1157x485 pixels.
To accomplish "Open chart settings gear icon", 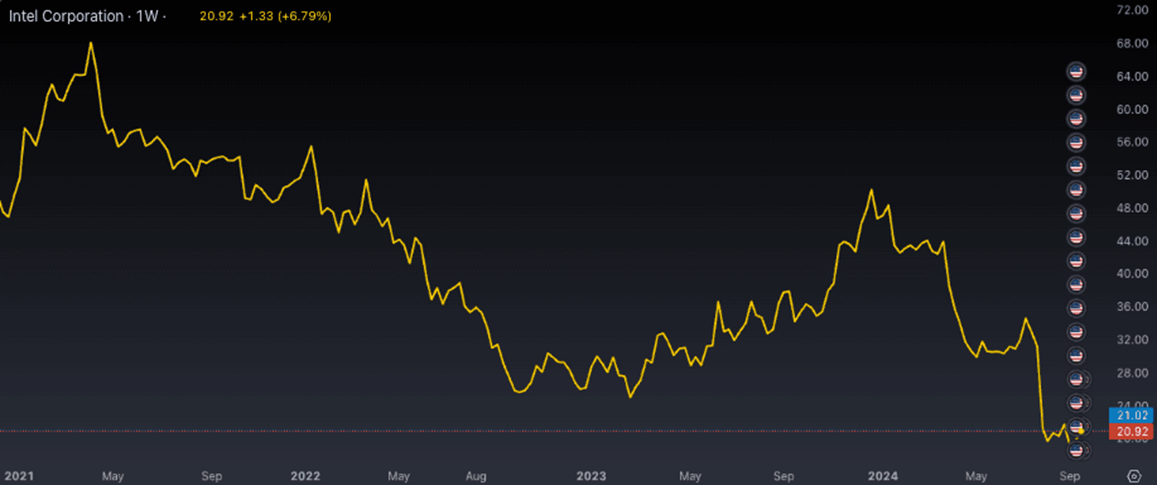I will 1134,476.
